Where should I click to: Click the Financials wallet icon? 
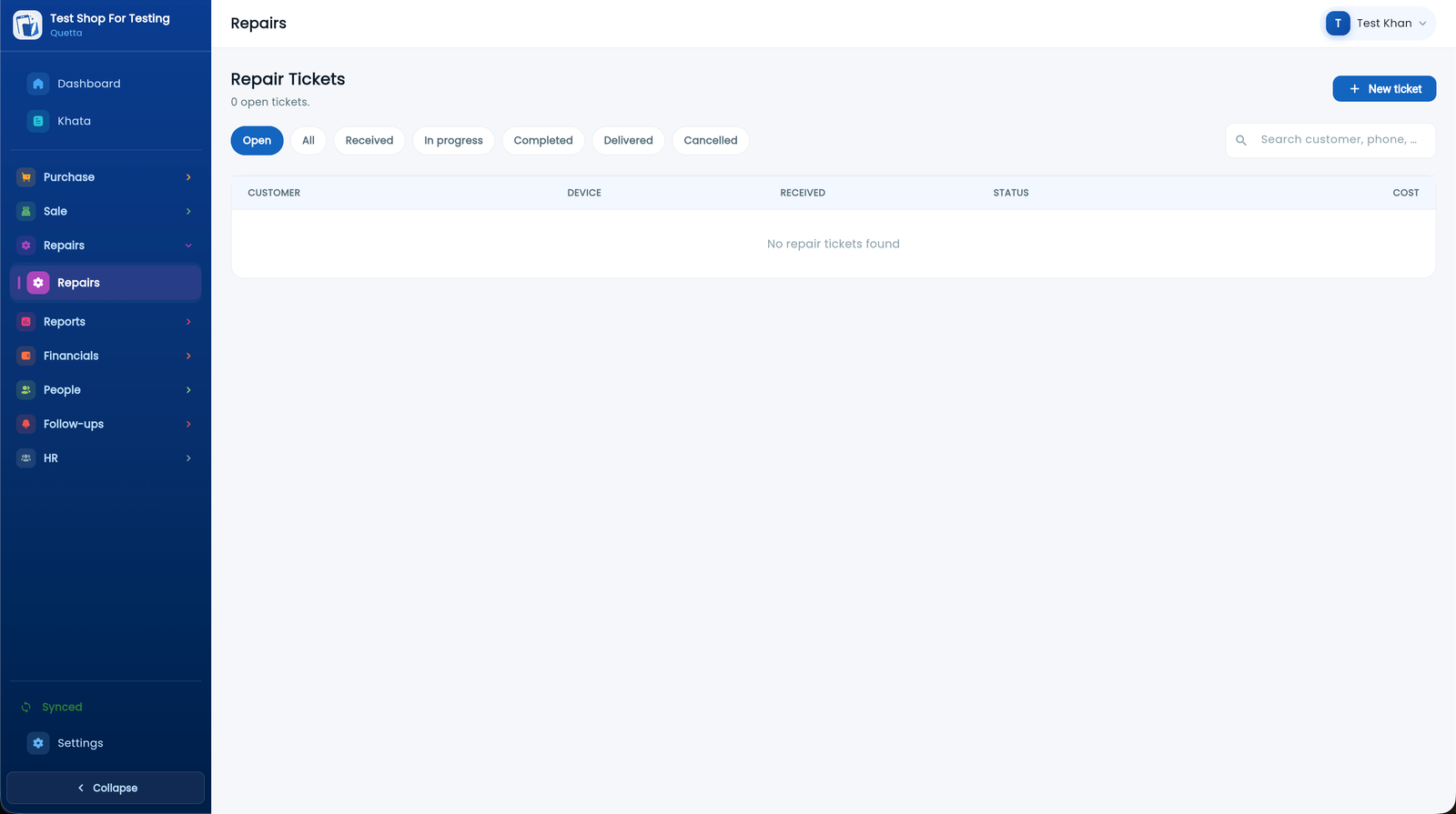click(x=26, y=356)
